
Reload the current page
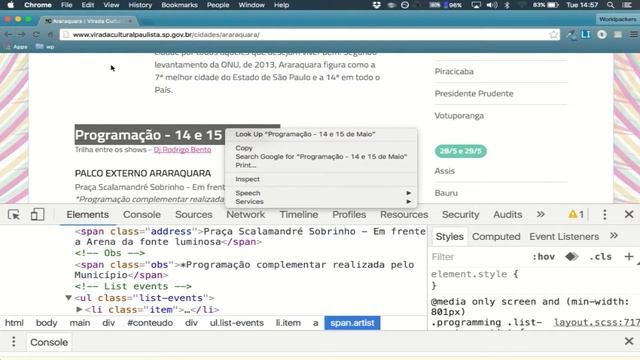click(x=36, y=35)
